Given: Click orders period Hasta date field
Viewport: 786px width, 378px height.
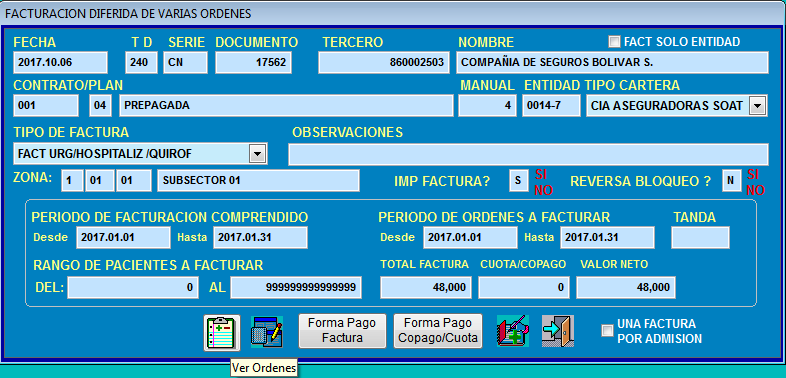Looking at the screenshot, I should pyautogui.click(x=608, y=238).
